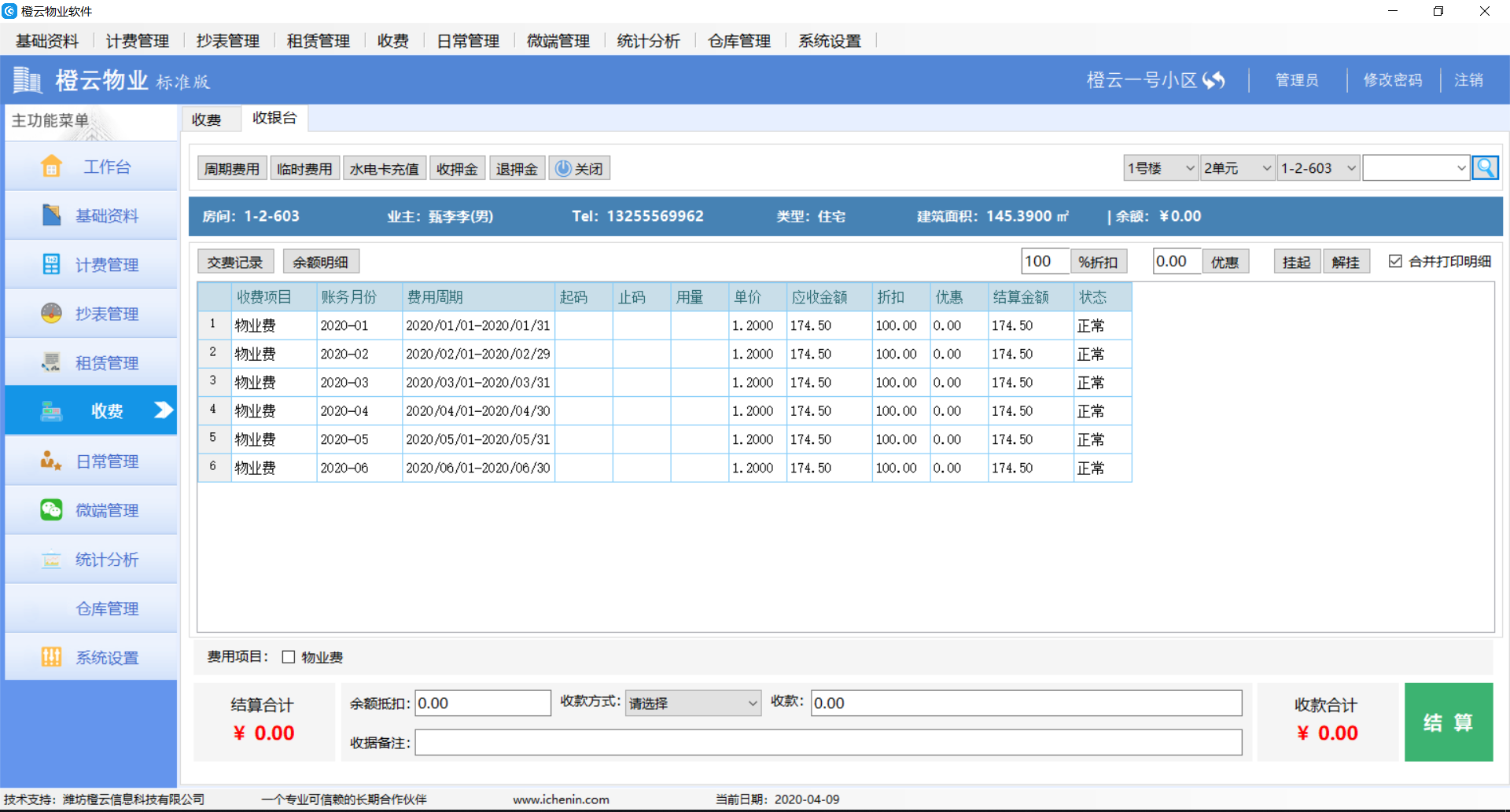Viewport: 1510px width, 812px height.
Task: Open the 抄表管理 menu
Action: (228, 41)
